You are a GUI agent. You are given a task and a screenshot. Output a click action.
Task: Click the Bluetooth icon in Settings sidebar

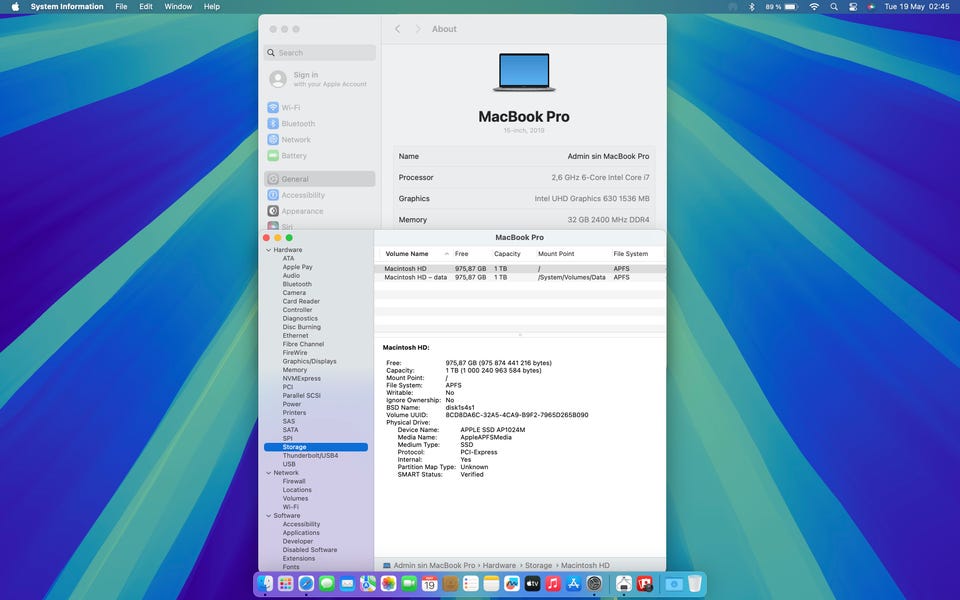click(x=273, y=123)
